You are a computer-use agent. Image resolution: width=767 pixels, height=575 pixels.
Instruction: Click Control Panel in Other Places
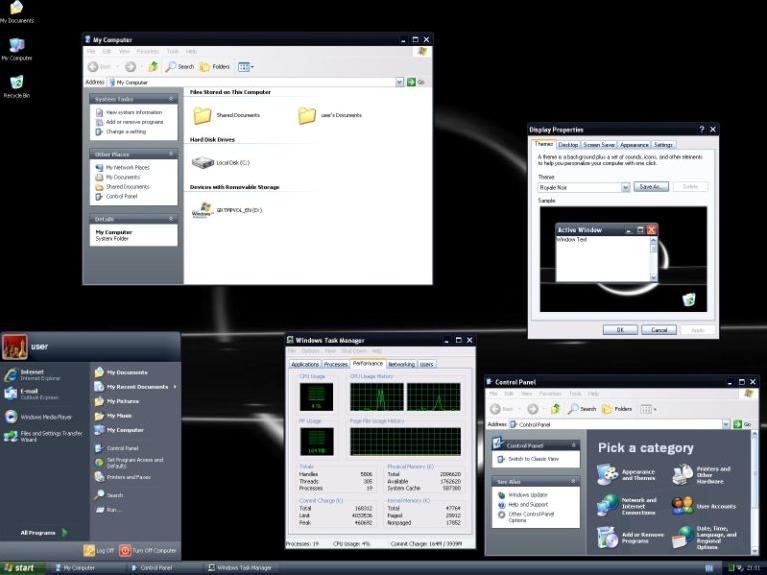[x=117, y=197]
